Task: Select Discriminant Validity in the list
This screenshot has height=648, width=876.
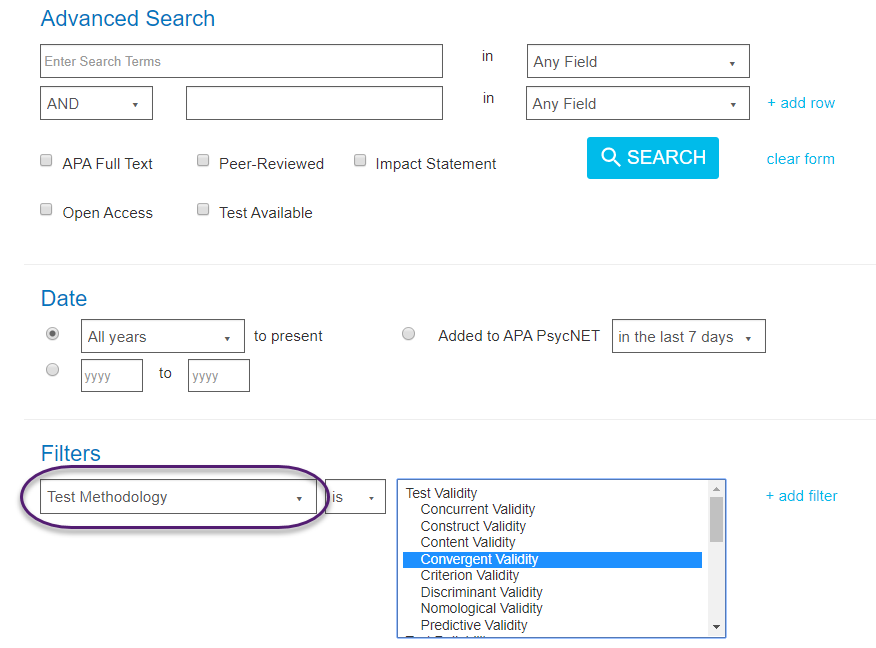Action: pos(482,592)
